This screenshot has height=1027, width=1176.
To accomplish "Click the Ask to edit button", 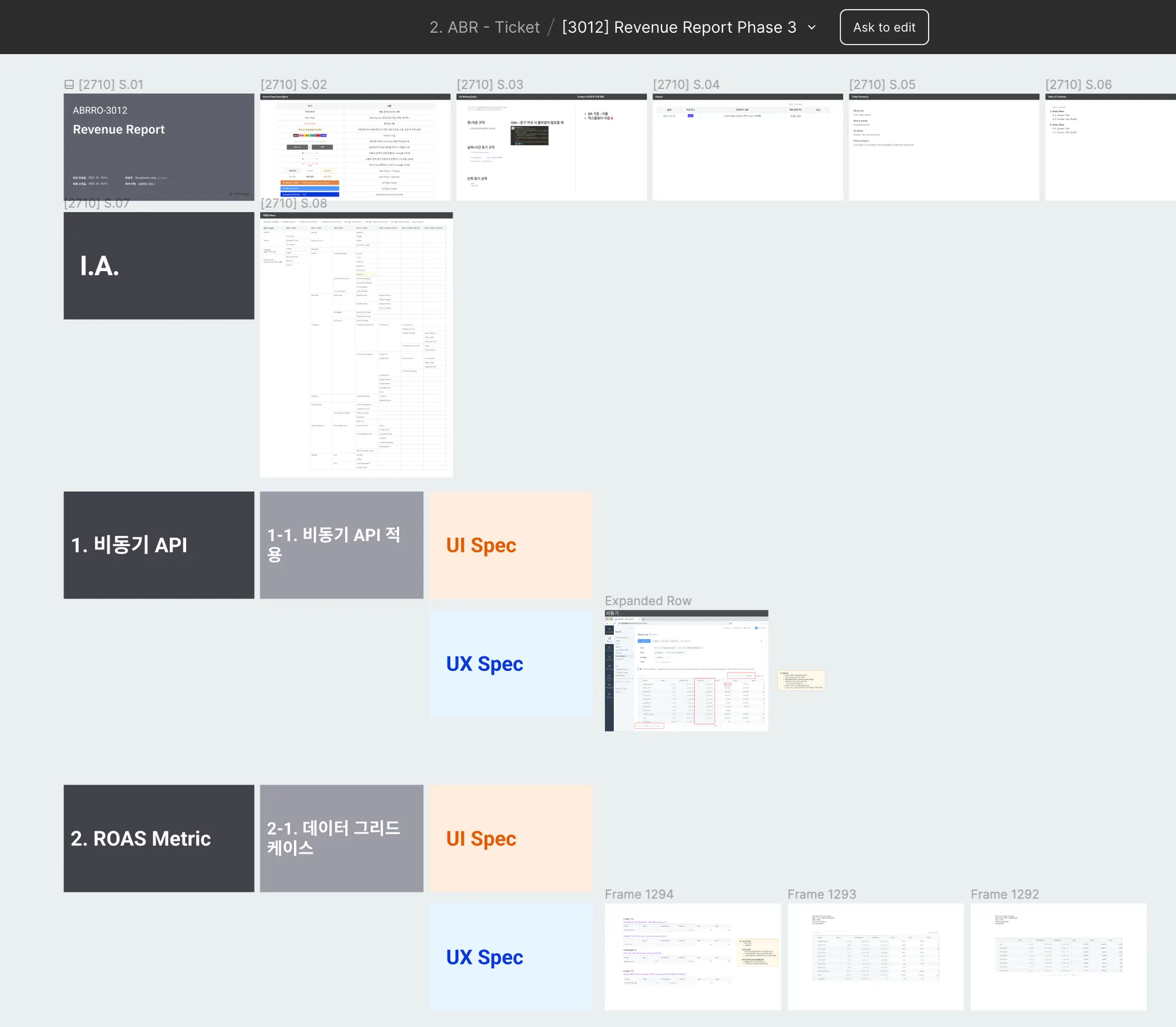I will 884,27.
